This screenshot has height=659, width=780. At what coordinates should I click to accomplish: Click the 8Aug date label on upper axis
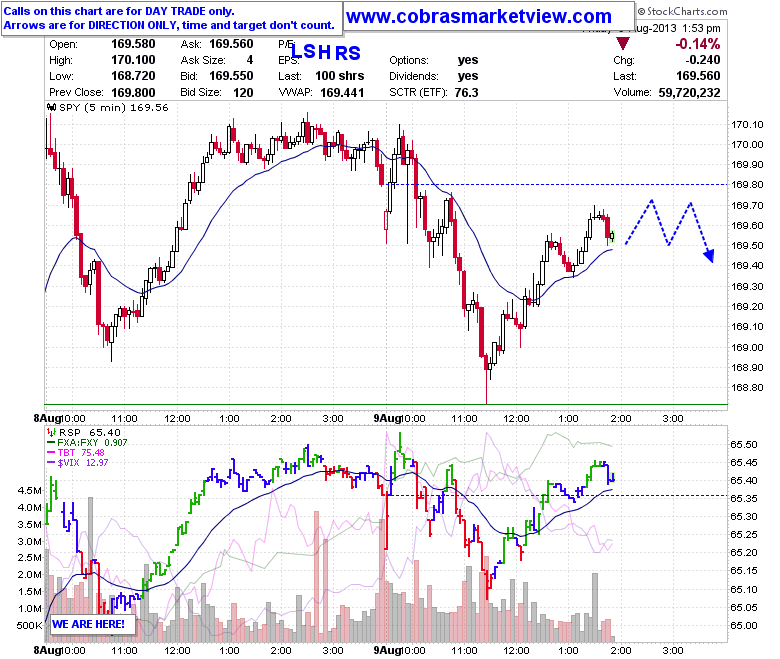pos(47,418)
